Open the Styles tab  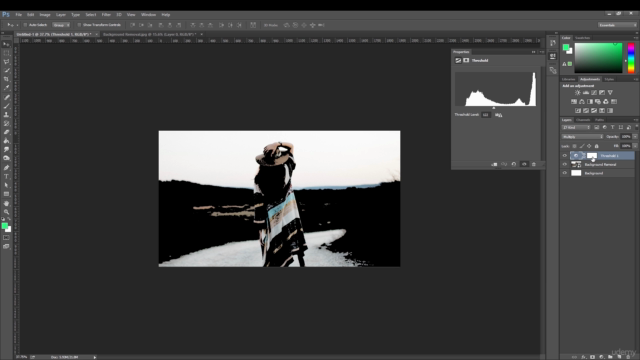[x=609, y=79]
